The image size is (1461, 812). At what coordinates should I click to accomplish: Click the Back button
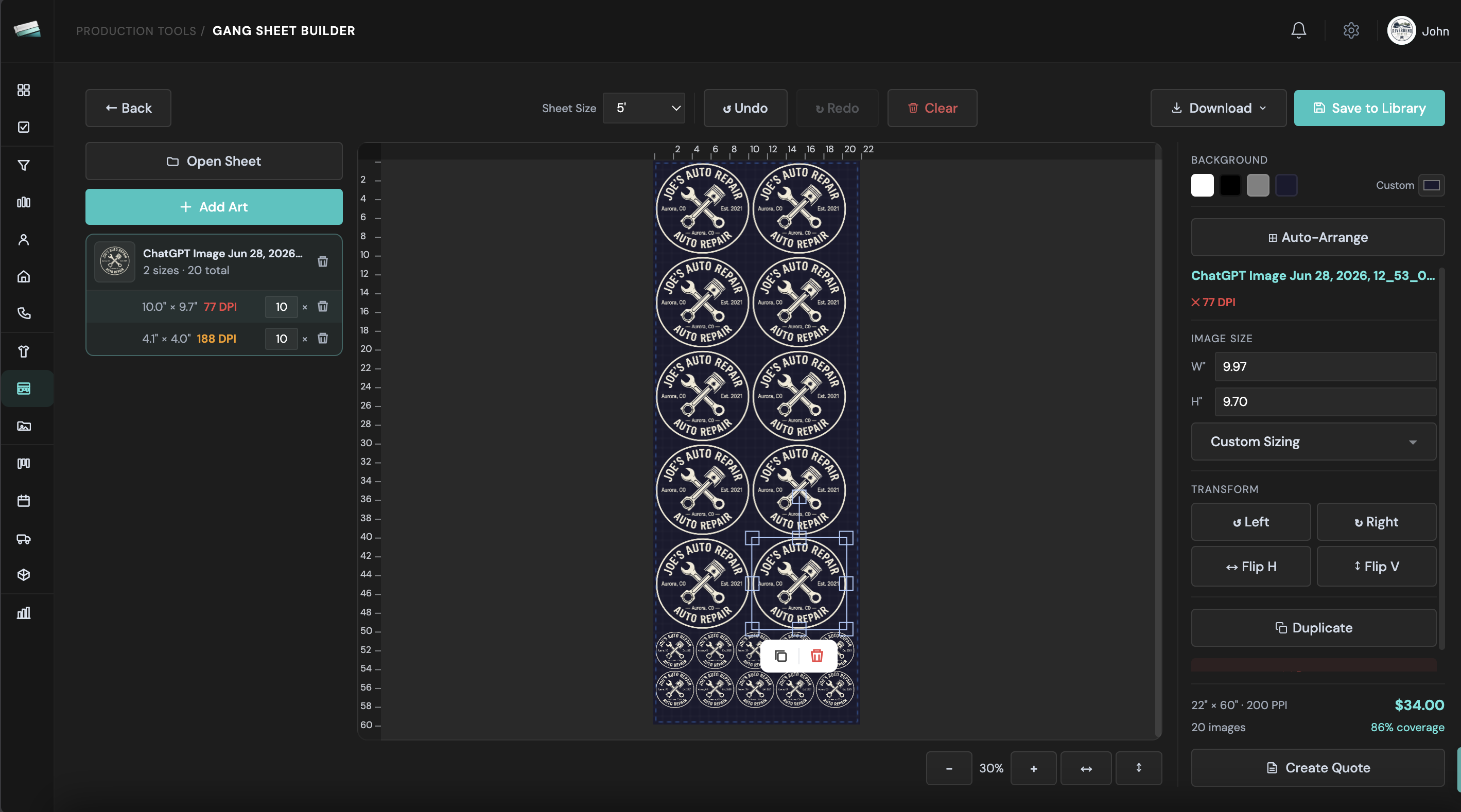tap(128, 108)
